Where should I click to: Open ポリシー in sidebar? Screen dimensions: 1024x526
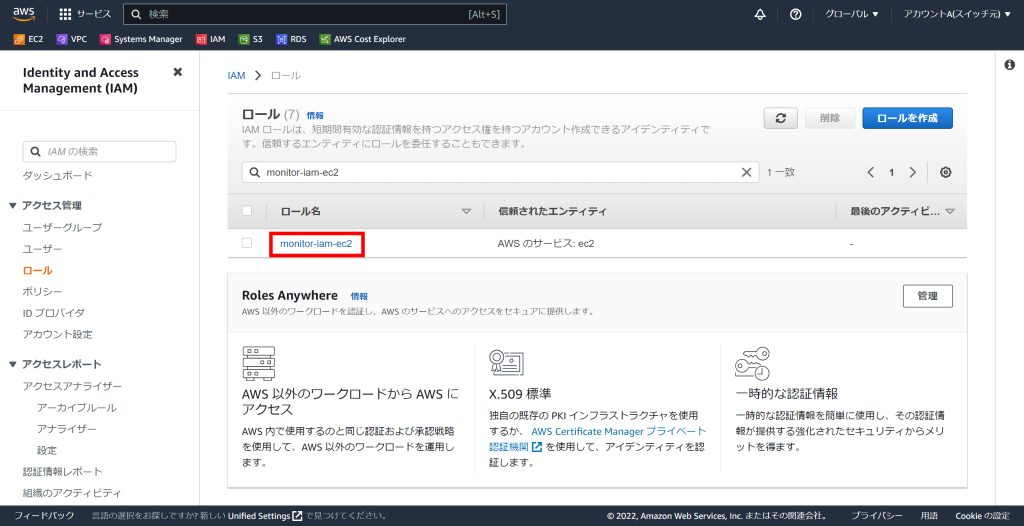[42, 291]
